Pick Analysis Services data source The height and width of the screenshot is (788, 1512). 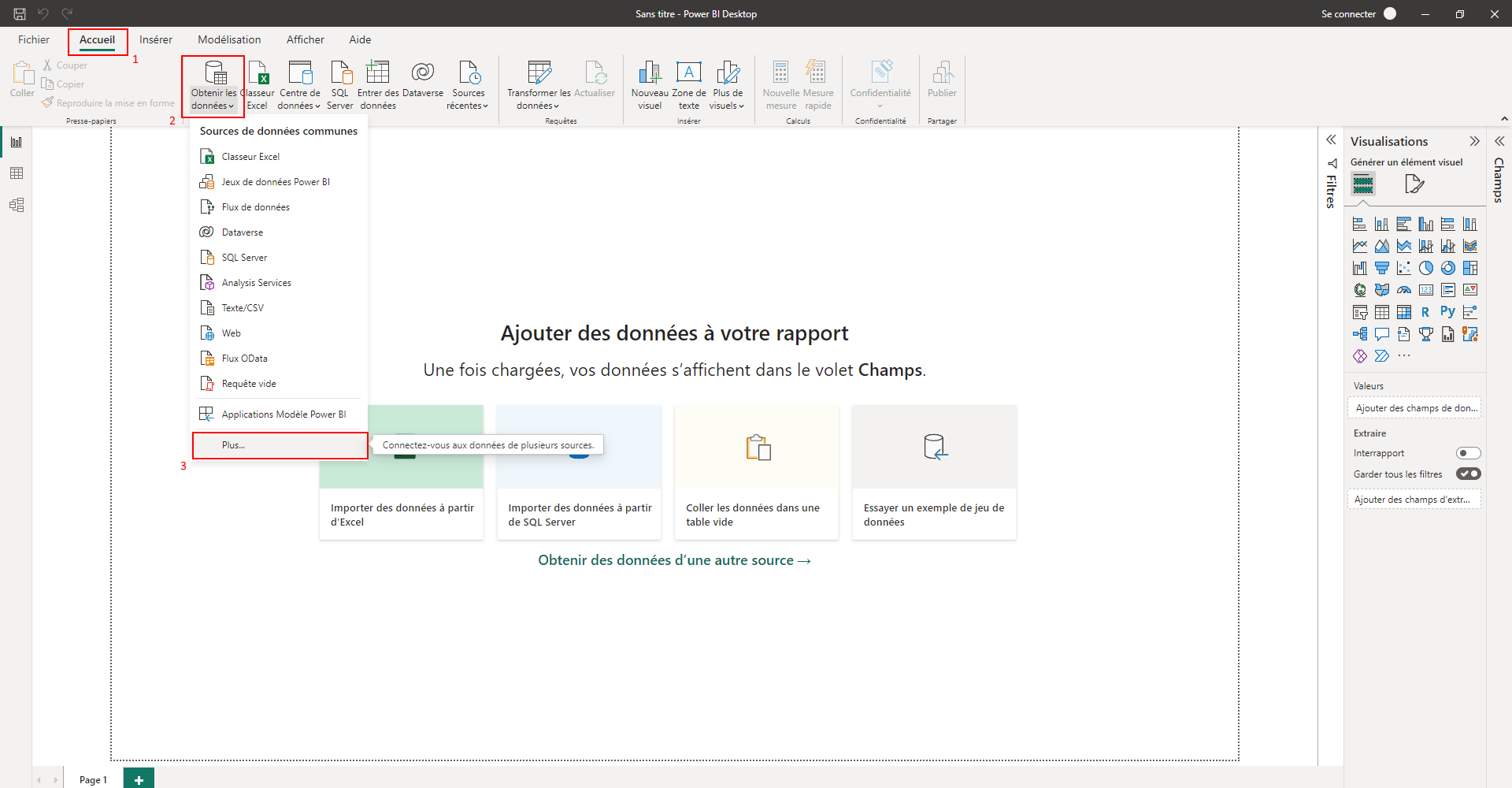click(280, 283)
